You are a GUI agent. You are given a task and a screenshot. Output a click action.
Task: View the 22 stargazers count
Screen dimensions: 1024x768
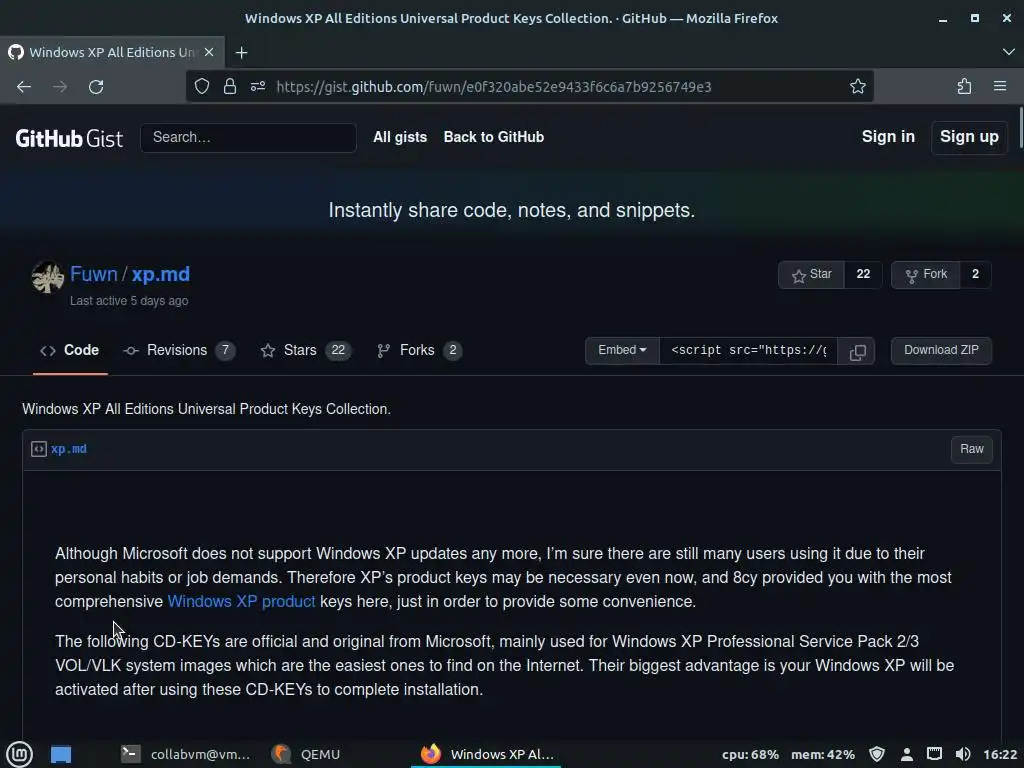coord(863,274)
